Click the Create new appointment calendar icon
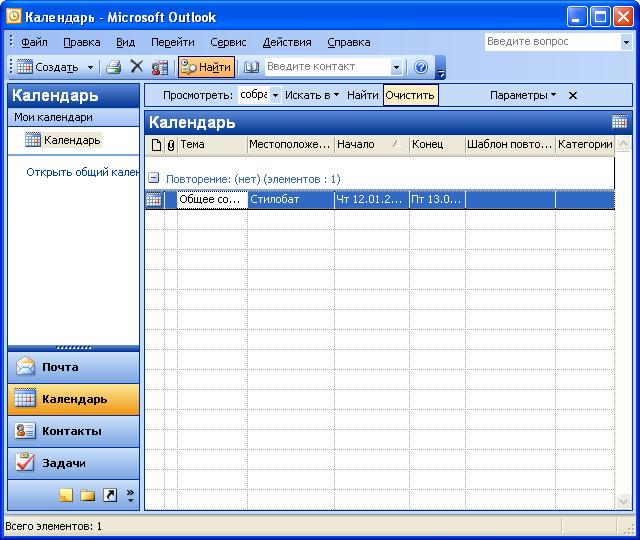 point(24,67)
